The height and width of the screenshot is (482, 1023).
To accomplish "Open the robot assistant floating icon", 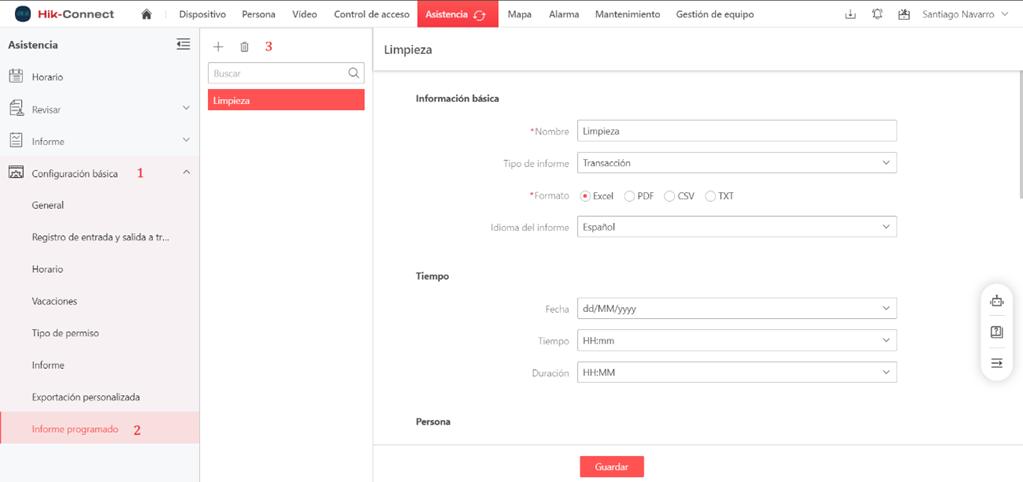I will pos(996,301).
